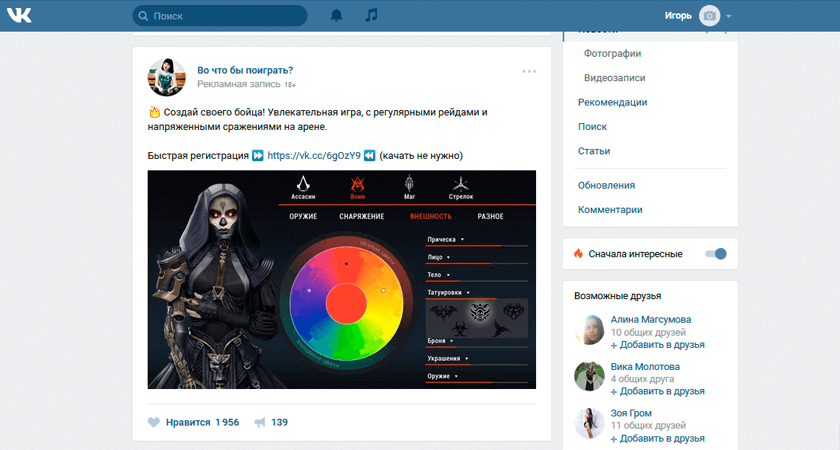840x450 pixels.
Task: Open the VK logo home page
Action: tap(19, 16)
